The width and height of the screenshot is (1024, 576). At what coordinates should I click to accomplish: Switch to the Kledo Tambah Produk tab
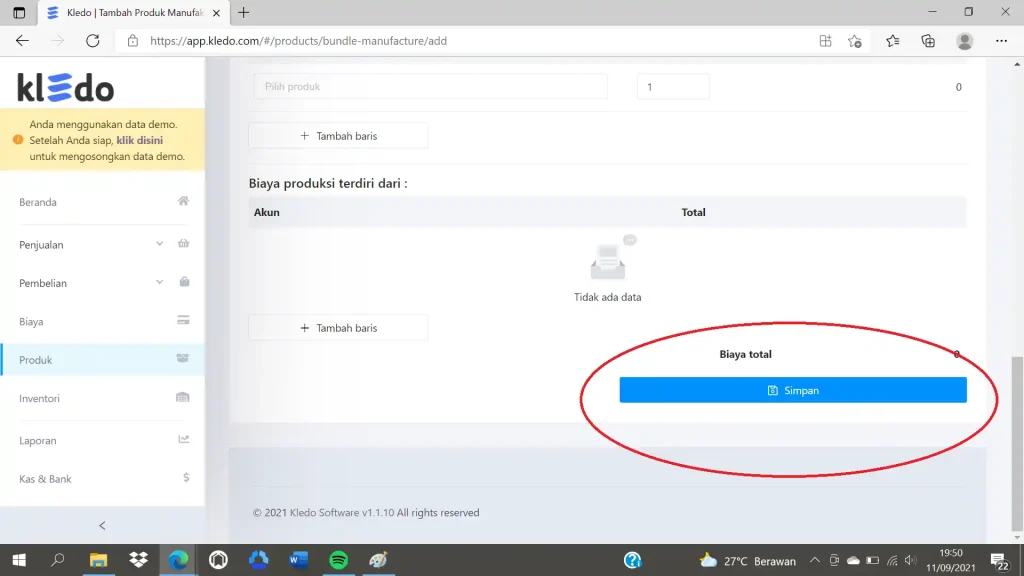tap(134, 12)
